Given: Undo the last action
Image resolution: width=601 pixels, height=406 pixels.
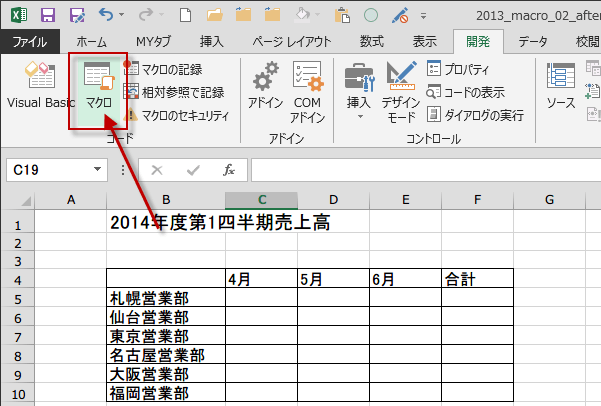Looking at the screenshot, I should point(105,15).
